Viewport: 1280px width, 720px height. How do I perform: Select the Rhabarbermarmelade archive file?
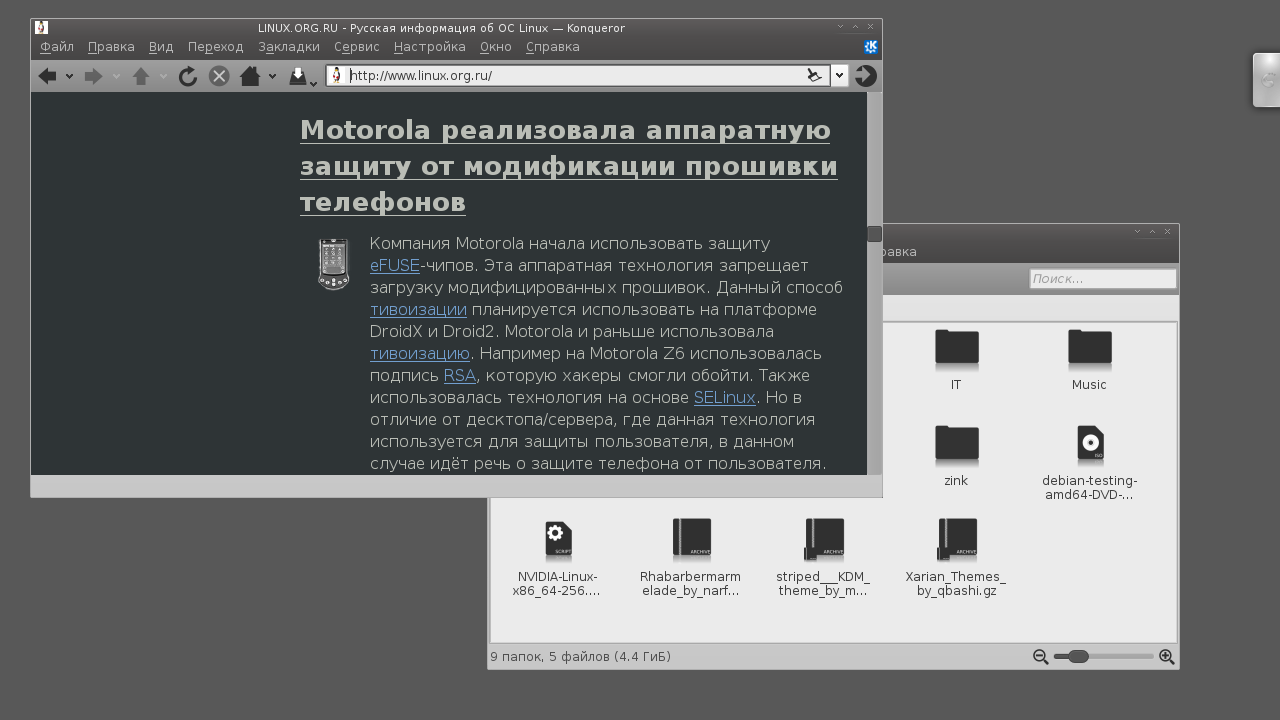[x=690, y=558]
